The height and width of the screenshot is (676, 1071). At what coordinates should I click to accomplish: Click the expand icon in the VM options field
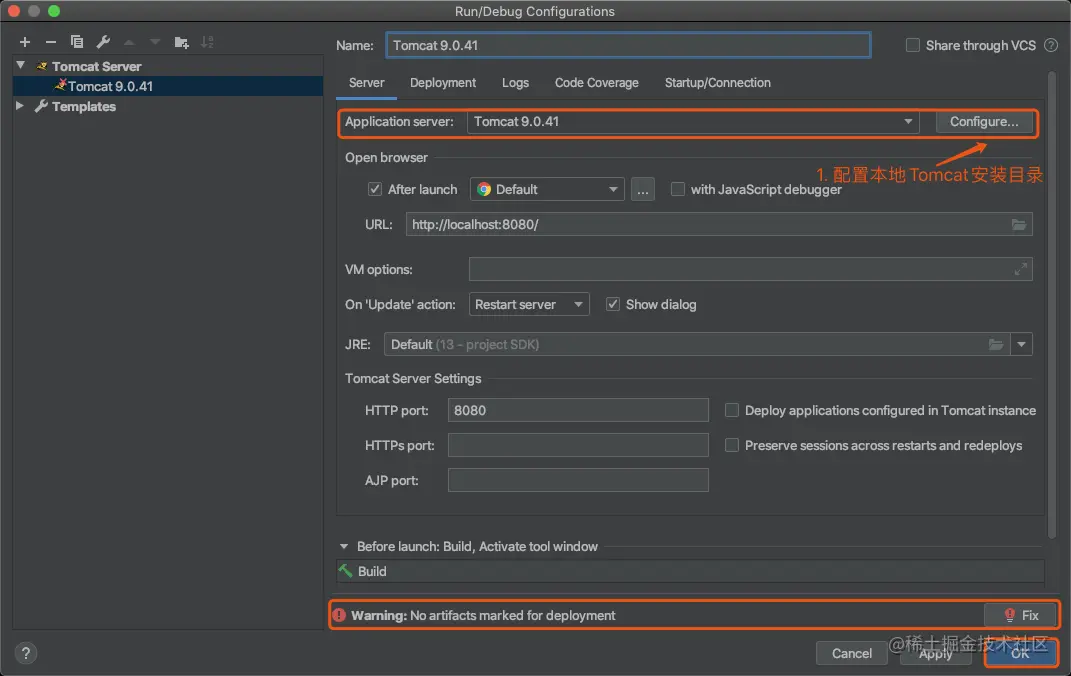pyautogui.click(x=1020, y=269)
